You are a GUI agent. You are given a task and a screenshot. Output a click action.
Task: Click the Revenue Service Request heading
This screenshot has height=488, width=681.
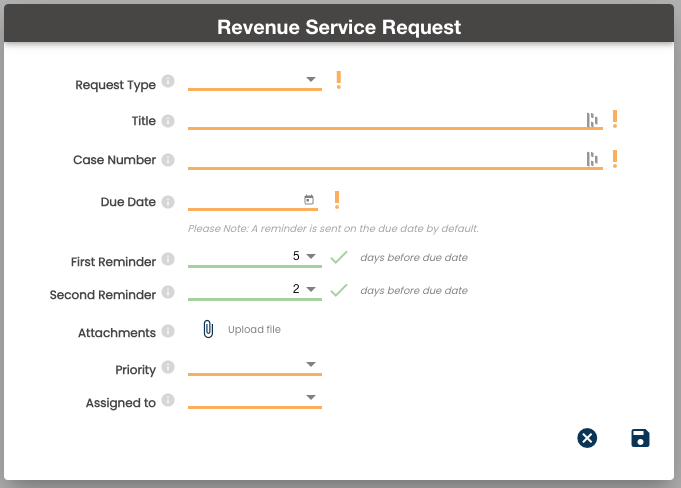339,27
